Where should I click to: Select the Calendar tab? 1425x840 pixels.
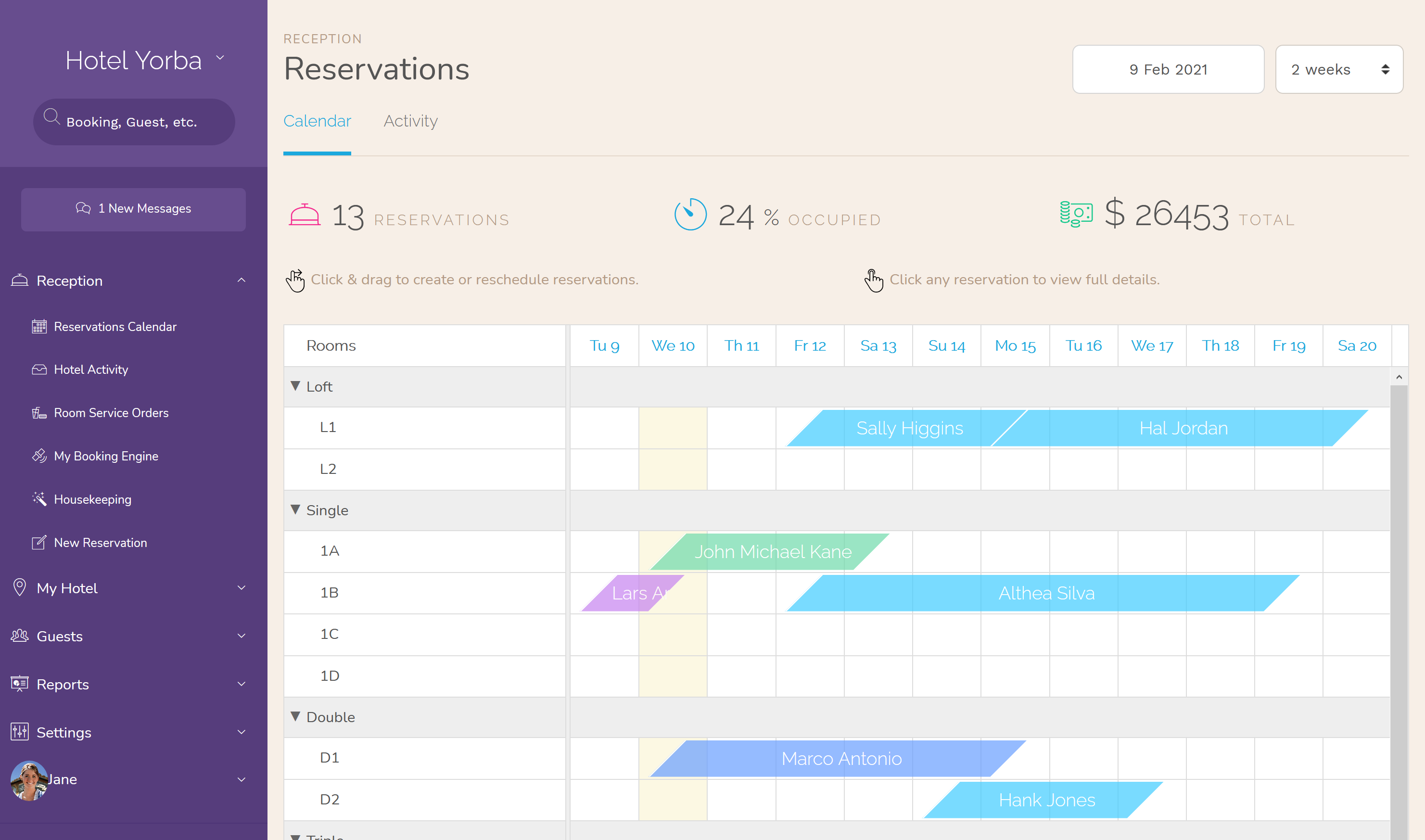pyautogui.click(x=317, y=121)
